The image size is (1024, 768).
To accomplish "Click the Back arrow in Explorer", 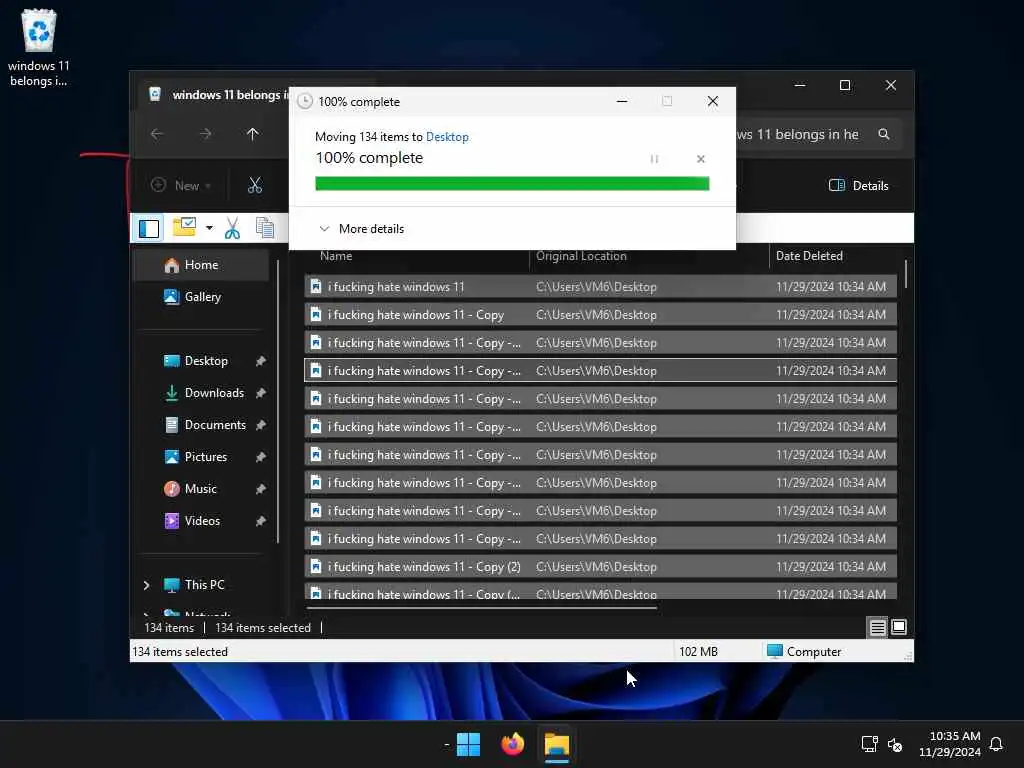I will 157,134.
